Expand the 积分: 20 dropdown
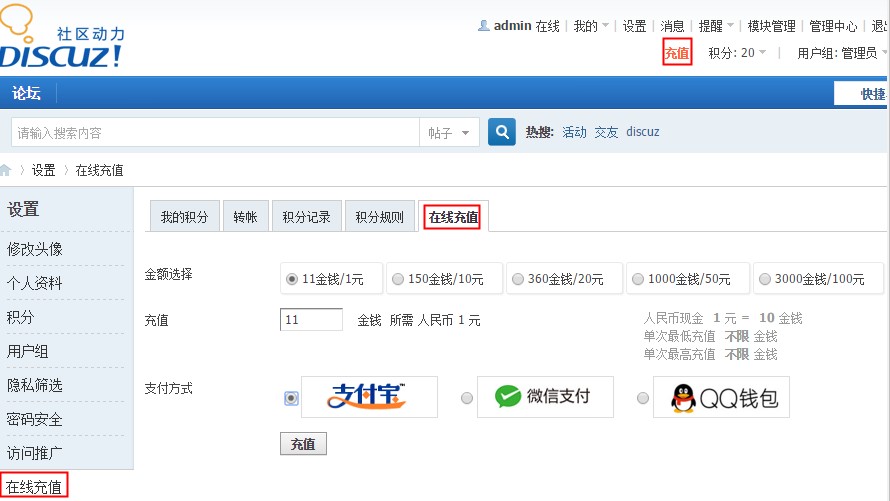The image size is (890, 501). click(737, 53)
